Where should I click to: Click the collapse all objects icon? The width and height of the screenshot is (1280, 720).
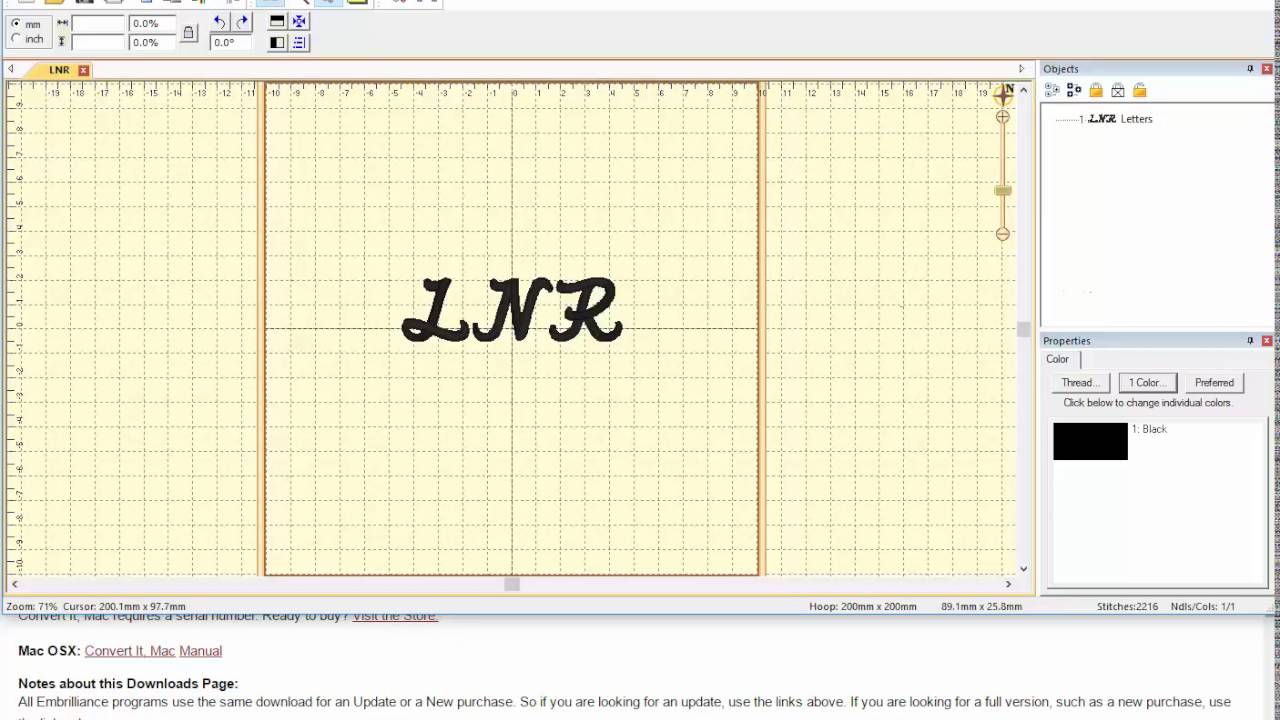pyautogui.click(x=1074, y=90)
